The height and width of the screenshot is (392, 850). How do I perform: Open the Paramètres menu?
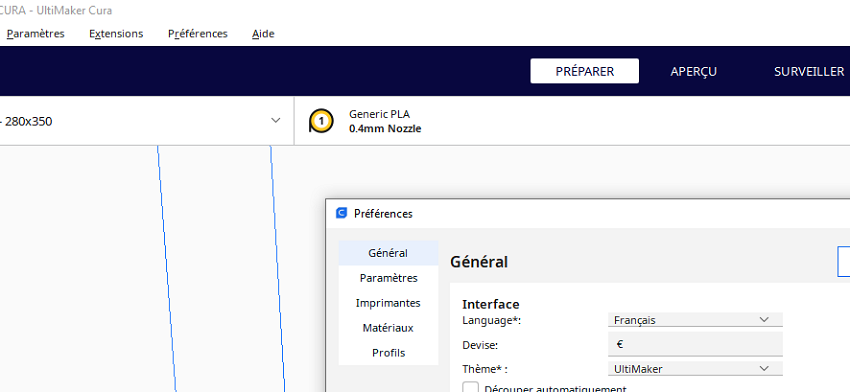35,34
